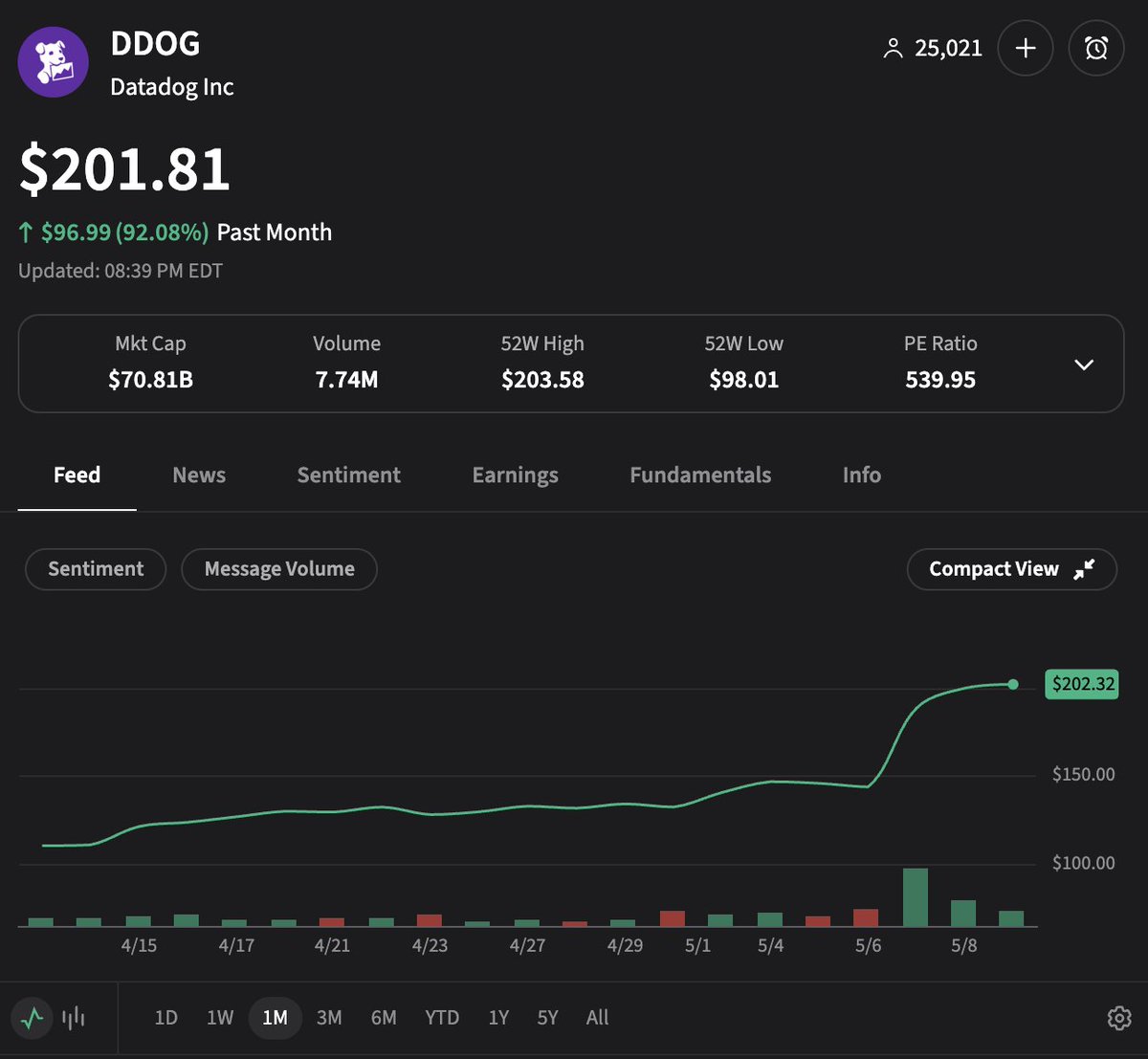Select the 5Y chart range
Image resolution: width=1148 pixels, height=1059 pixels.
tap(547, 1018)
